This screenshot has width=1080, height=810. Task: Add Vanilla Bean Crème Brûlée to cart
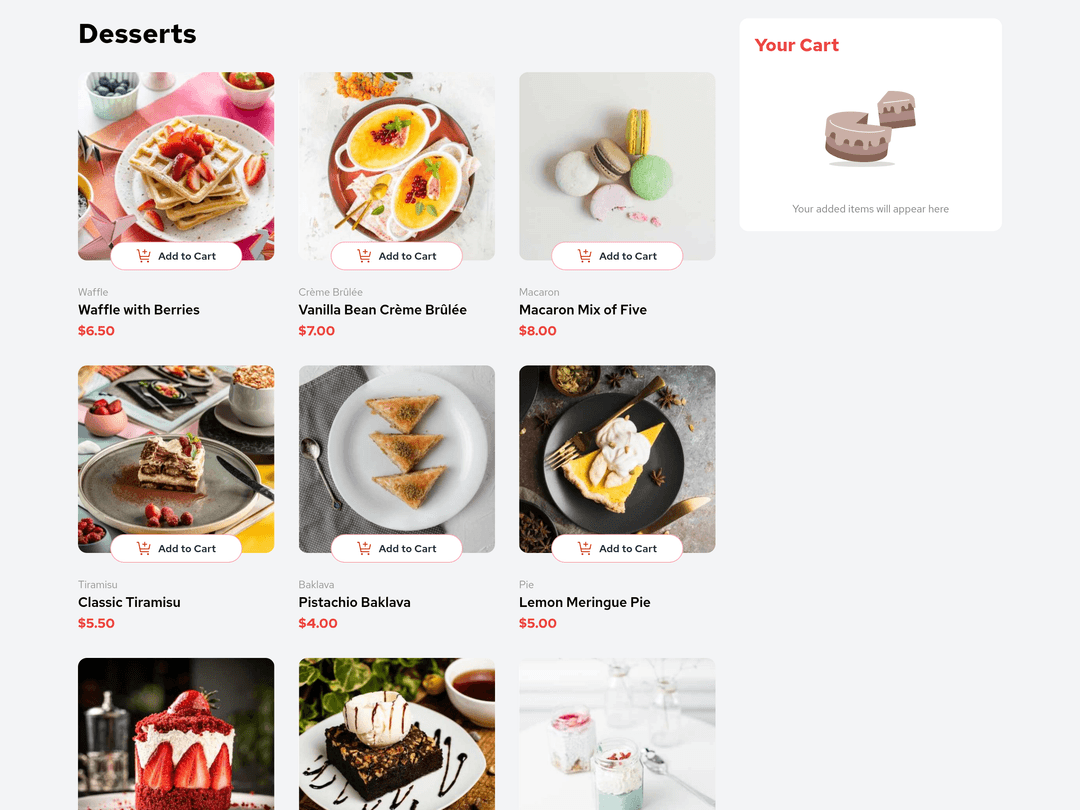[397, 256]
